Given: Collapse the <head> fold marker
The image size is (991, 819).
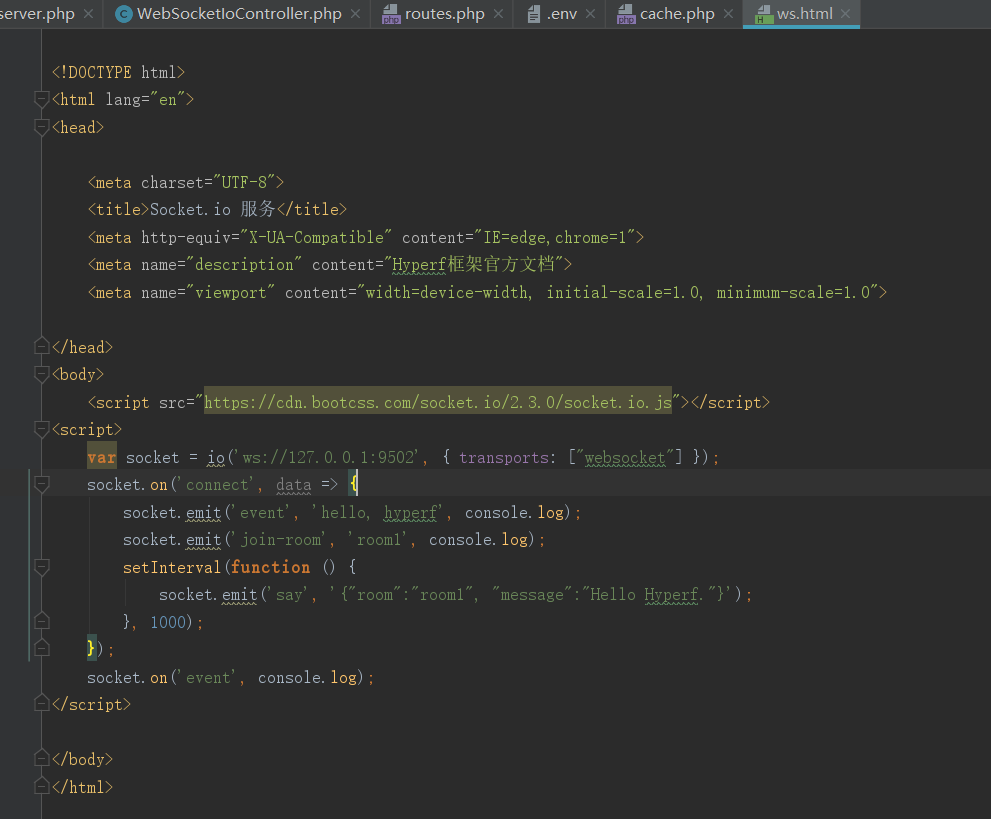Looking at the screenshot, I should point(42,127).
